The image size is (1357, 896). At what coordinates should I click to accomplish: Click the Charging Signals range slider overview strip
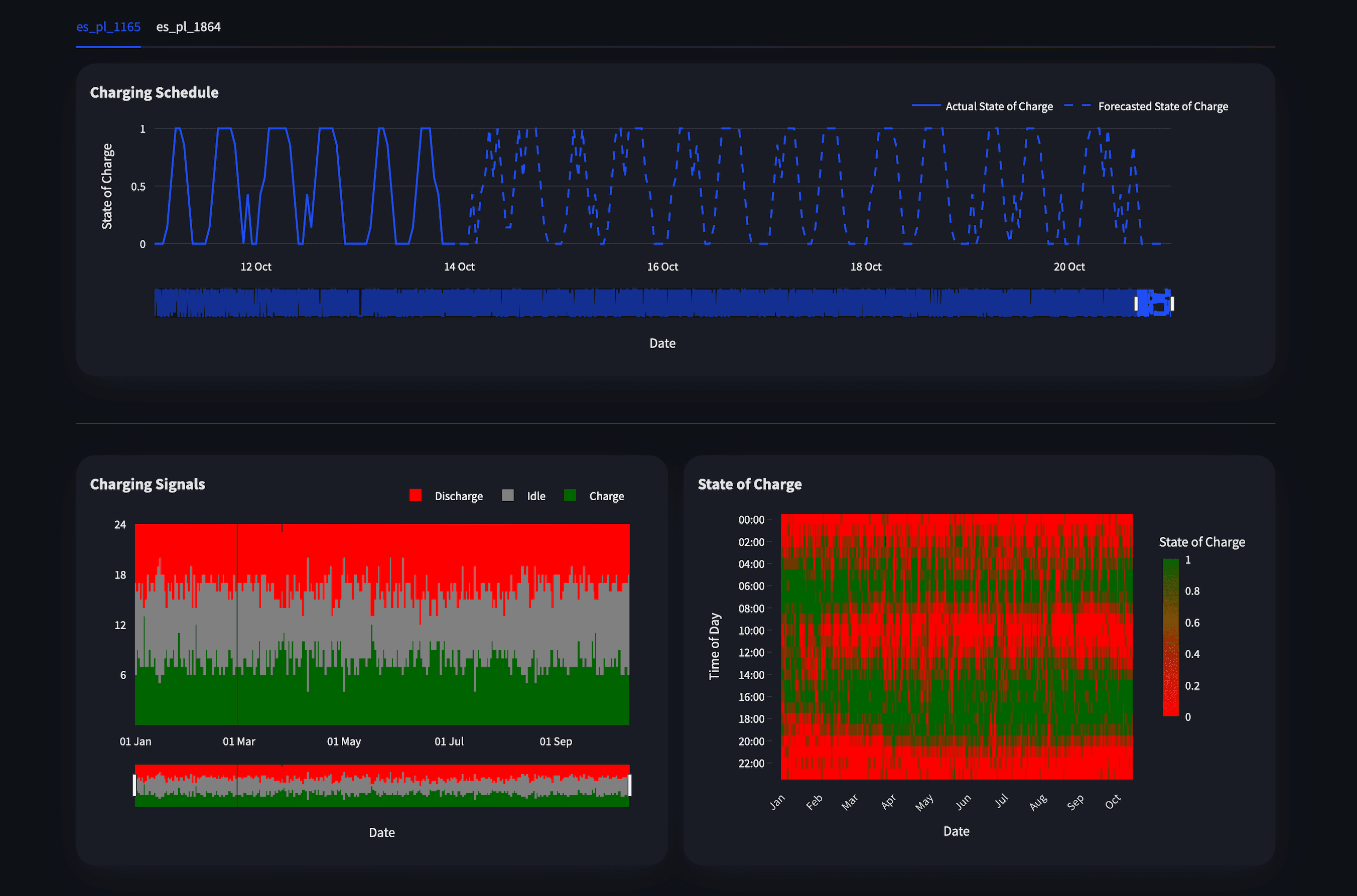click(382, 785)
